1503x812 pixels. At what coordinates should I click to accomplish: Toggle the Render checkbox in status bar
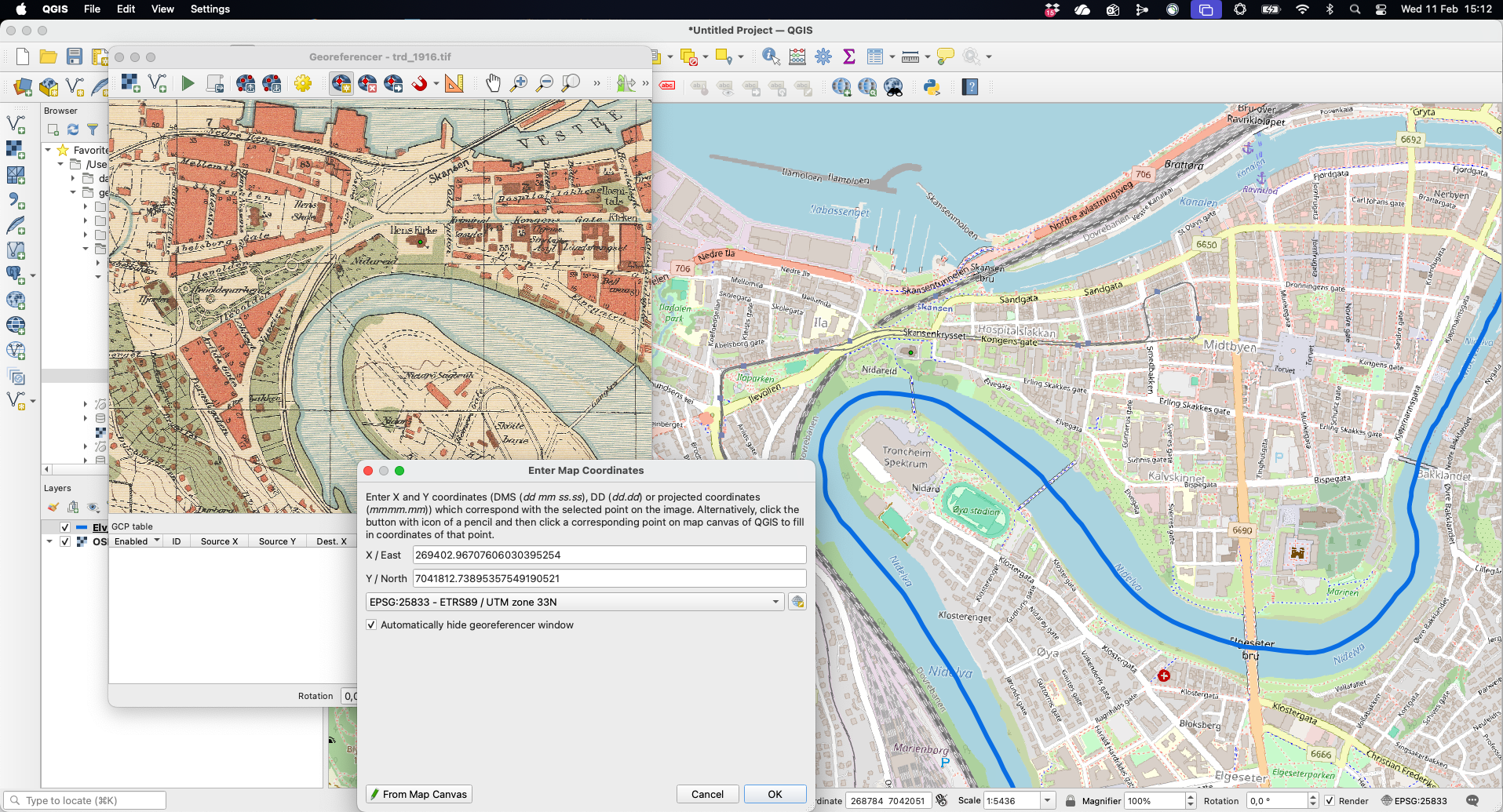point(1330,801)
